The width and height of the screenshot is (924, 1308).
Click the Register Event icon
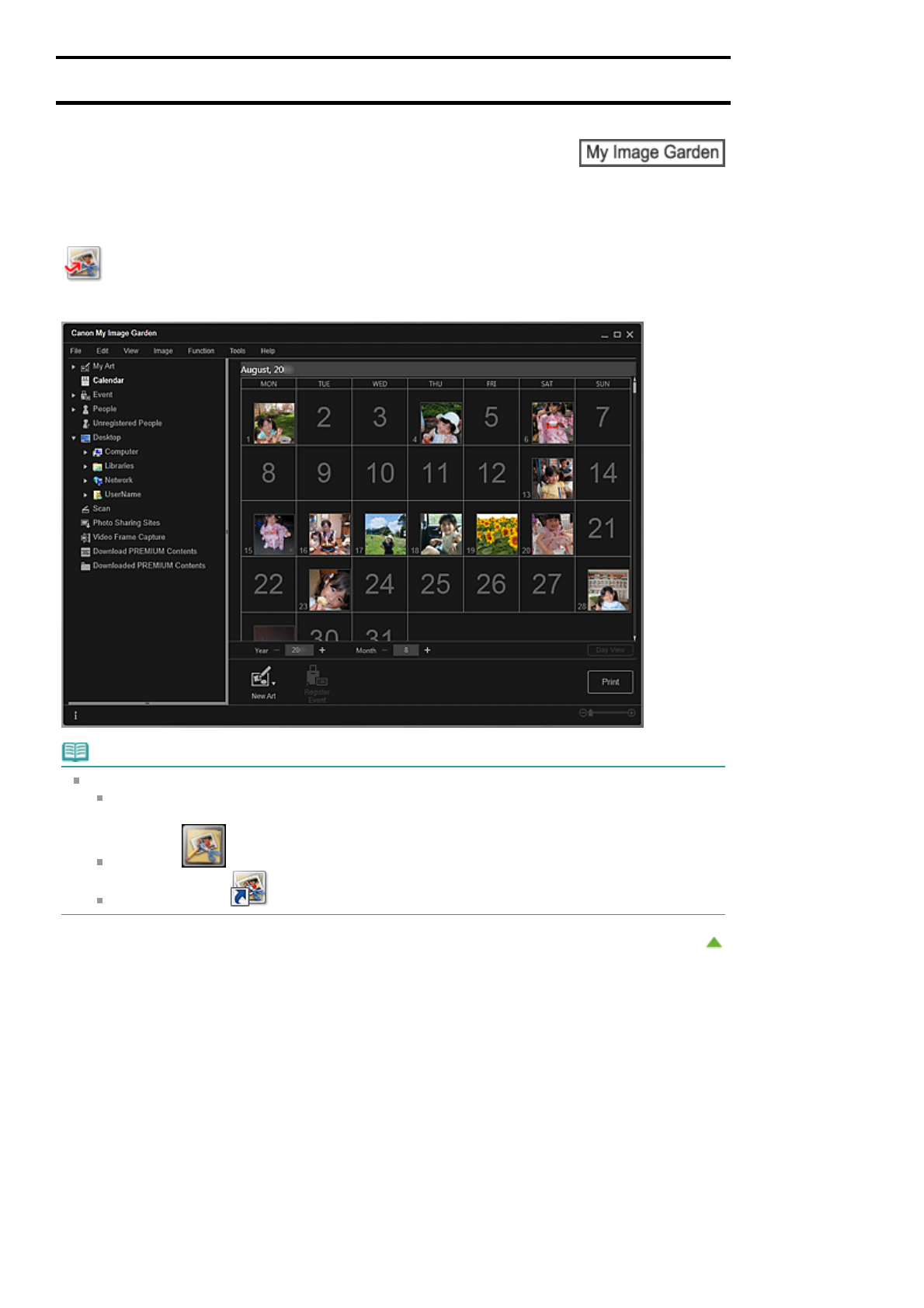pos(315,675)
